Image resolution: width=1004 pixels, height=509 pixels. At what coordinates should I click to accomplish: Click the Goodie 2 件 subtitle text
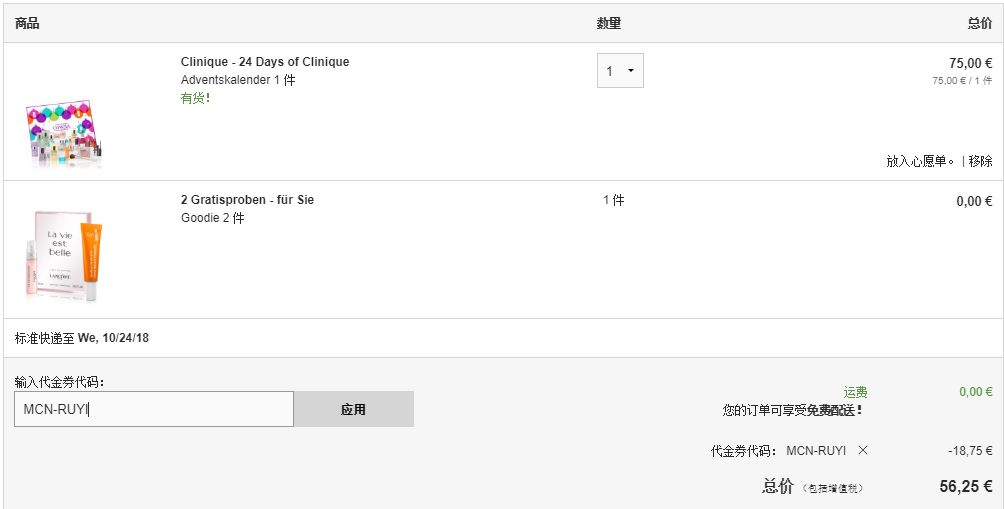pos(213,218)
